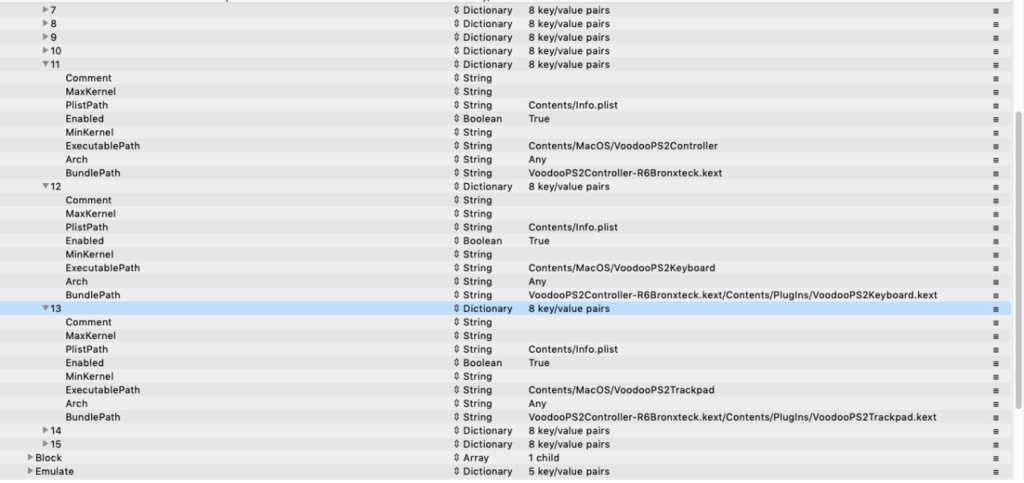The image size is (1024, 483).
Task: Click the row handle icon for item 13
Action: tap(995, 309)
